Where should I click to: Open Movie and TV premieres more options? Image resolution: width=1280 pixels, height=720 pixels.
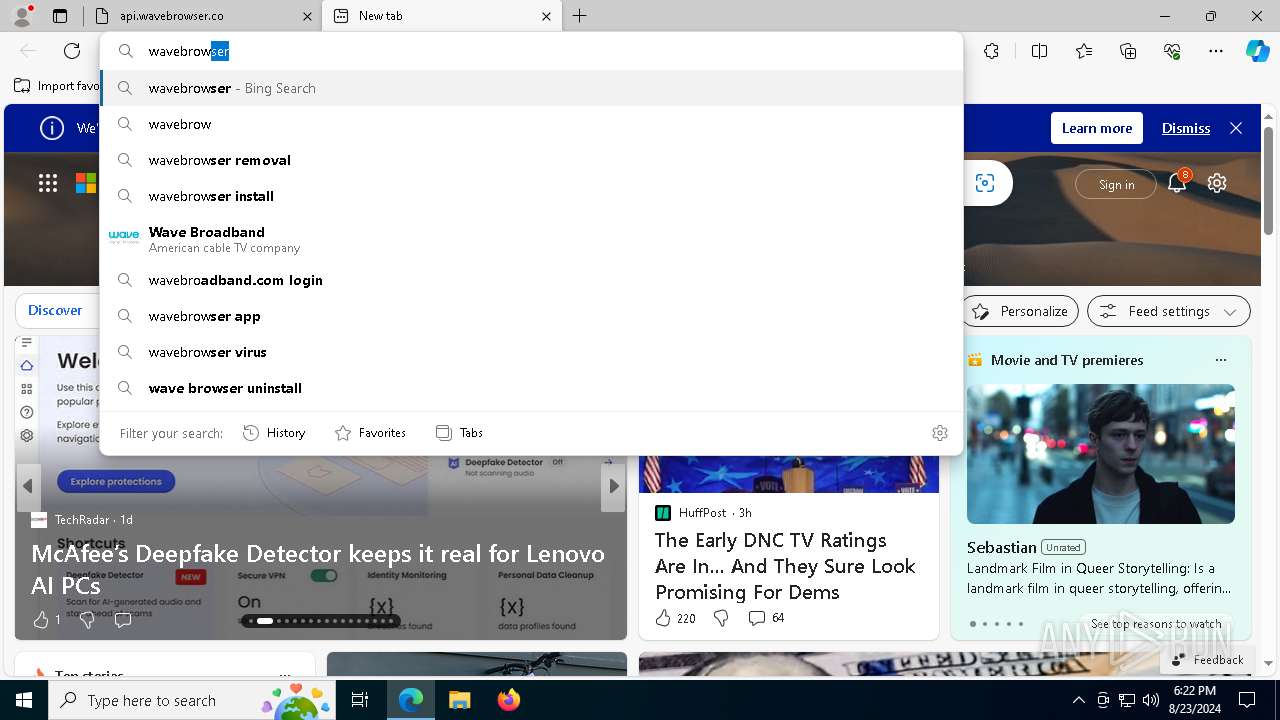(1220, 360)
